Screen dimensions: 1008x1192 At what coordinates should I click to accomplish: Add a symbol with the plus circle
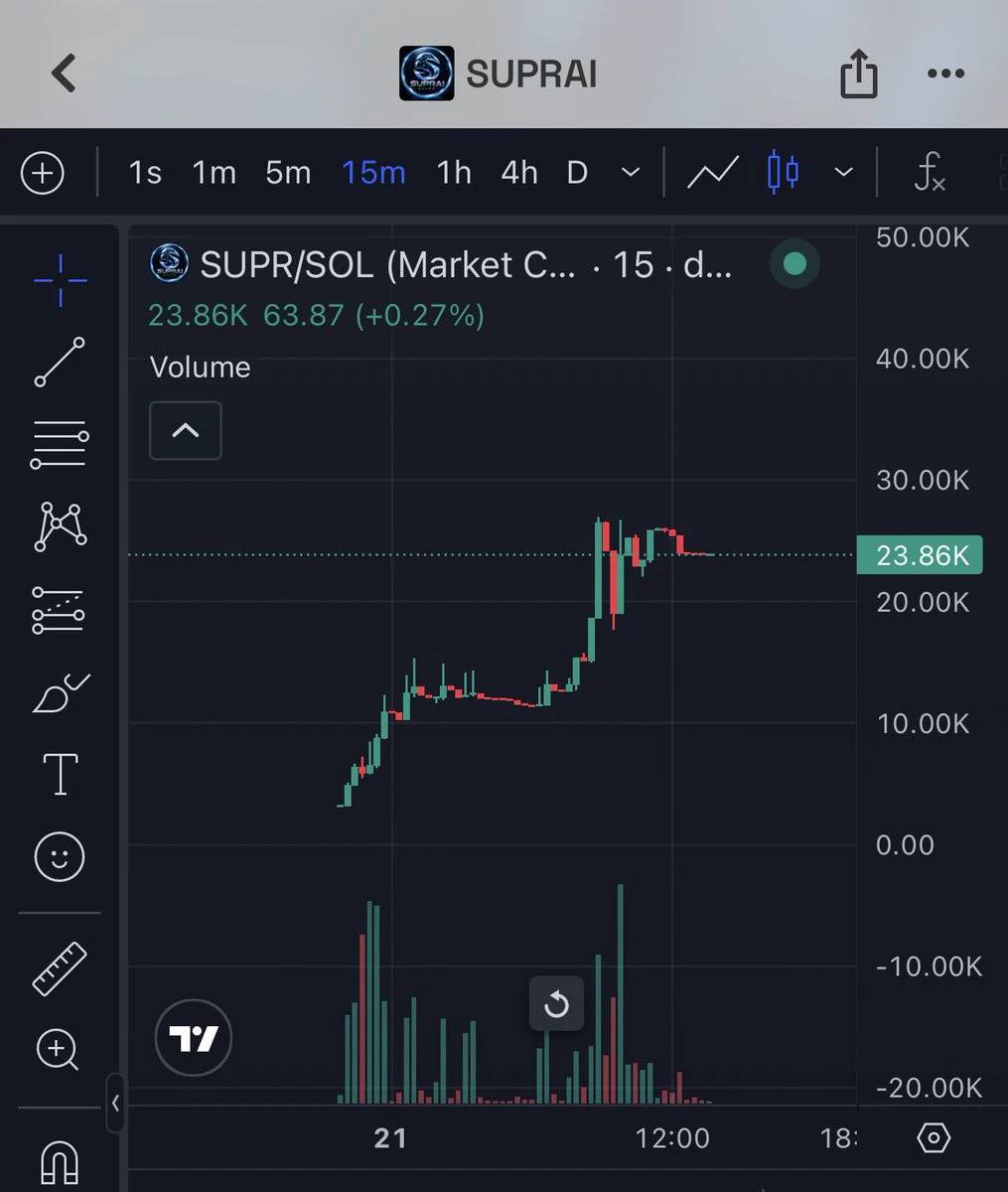coord(42,174)
